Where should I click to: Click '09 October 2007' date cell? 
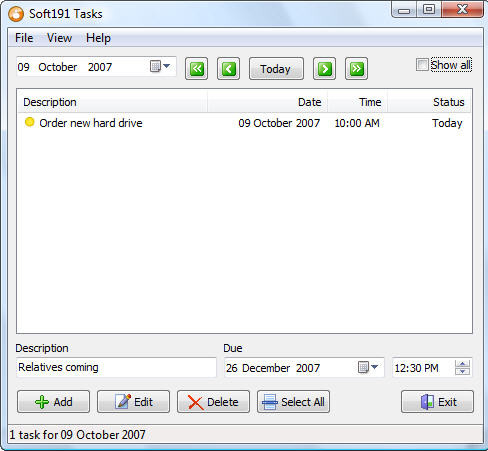(279, 123)
